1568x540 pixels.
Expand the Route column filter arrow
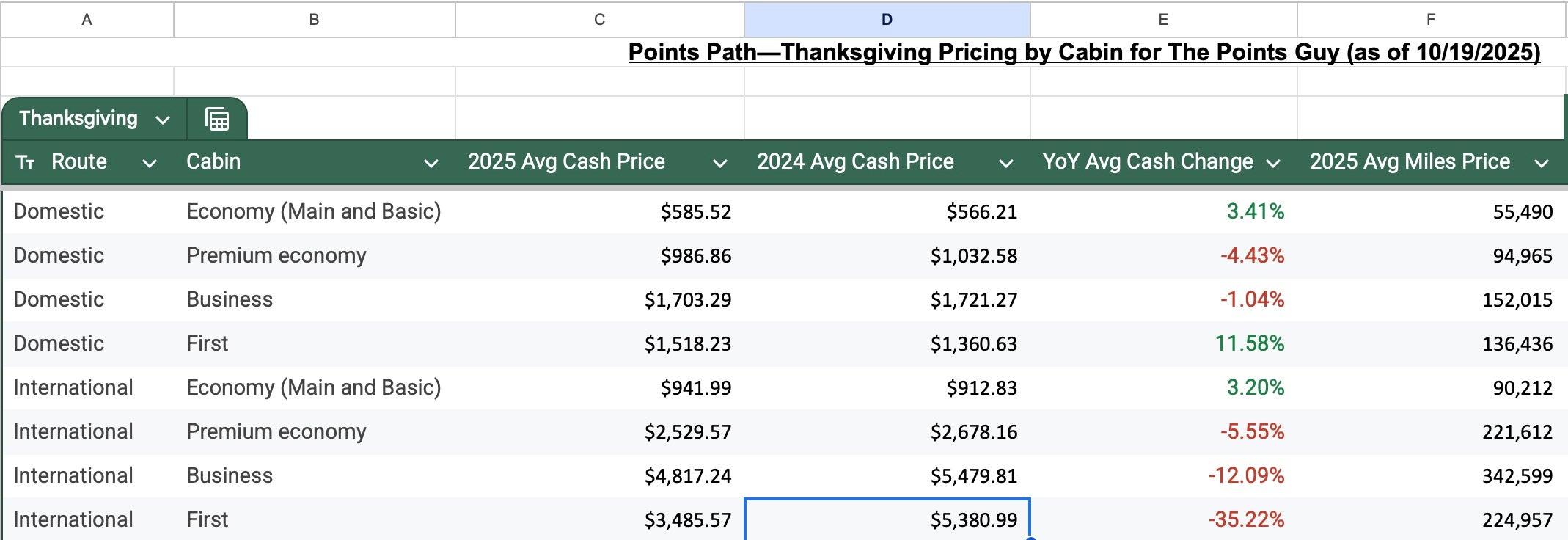click(150, 163)
